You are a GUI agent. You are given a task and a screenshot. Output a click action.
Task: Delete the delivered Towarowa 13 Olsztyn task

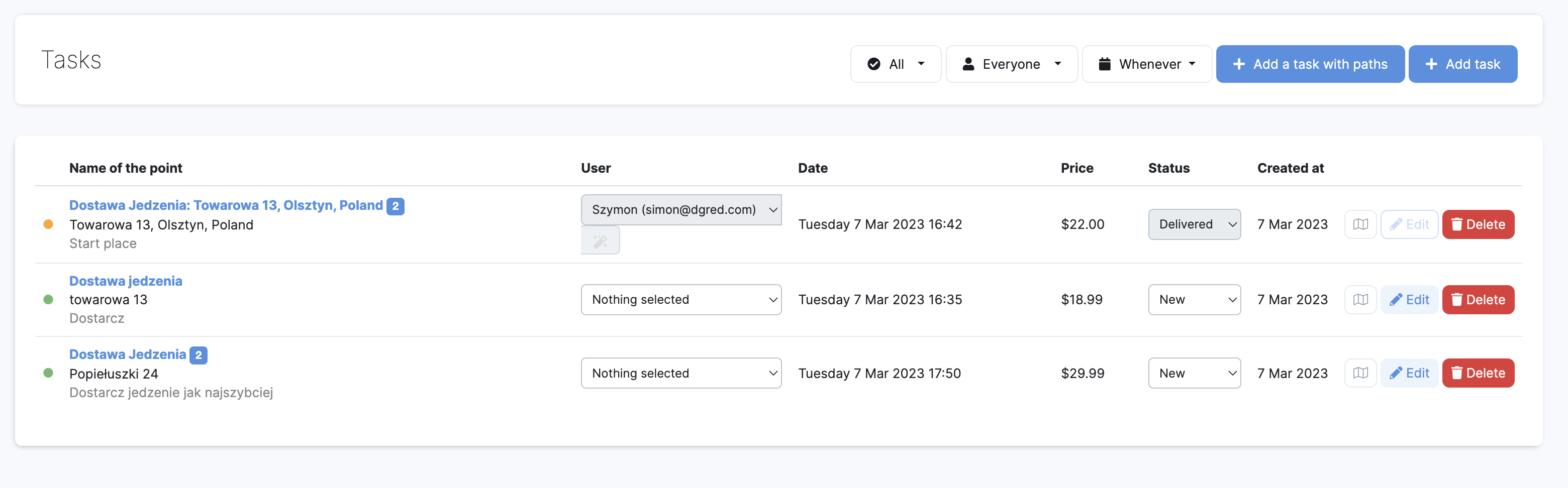click(x=1478, y=224)
